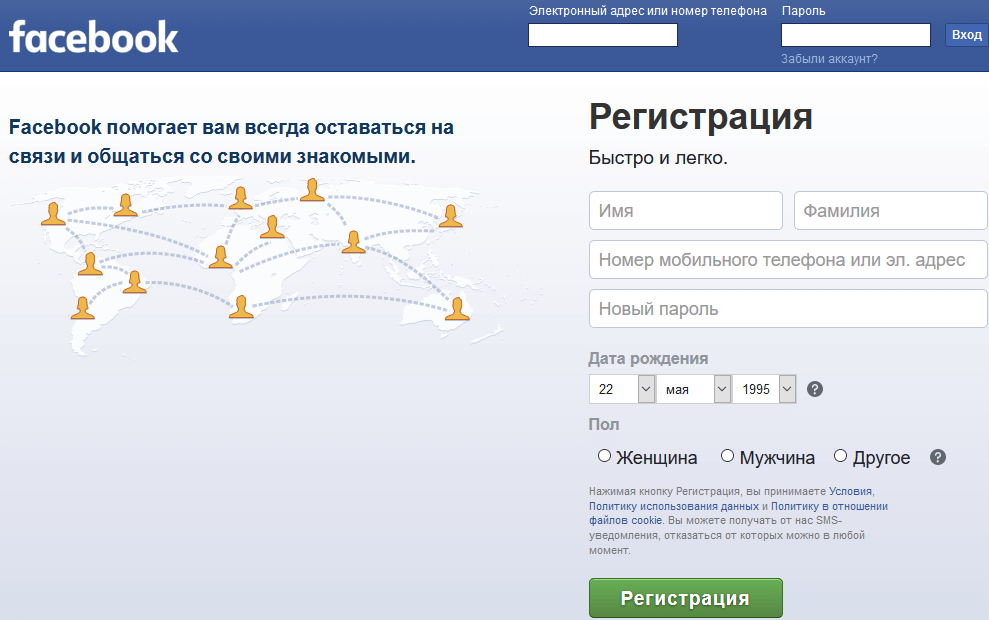Select the Другое radio button
Image resolution: width=989 pixels, height=620 pixels.
[840, 455]
